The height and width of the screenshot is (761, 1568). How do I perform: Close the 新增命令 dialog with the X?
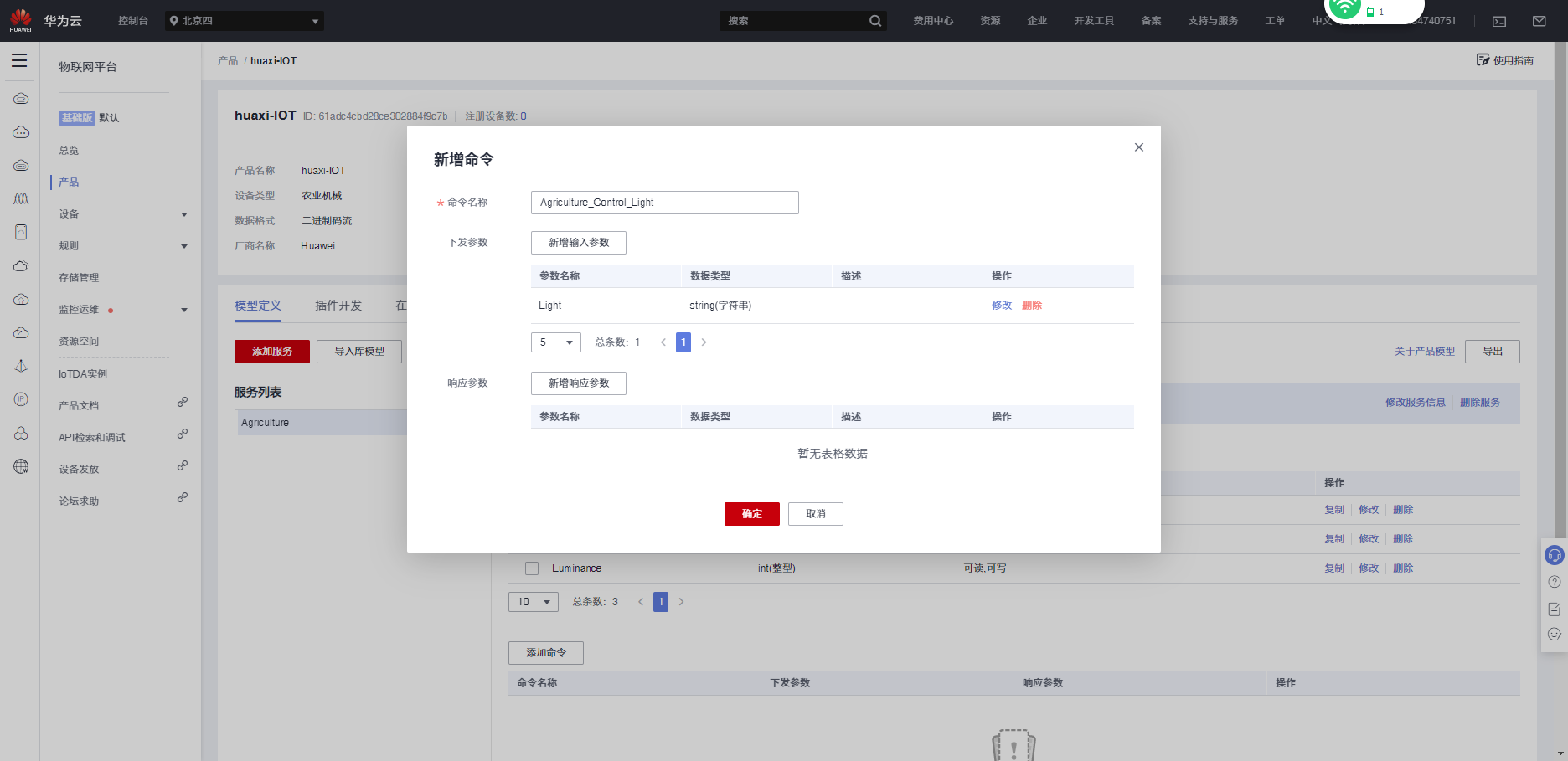click(x=1139, y=147)
